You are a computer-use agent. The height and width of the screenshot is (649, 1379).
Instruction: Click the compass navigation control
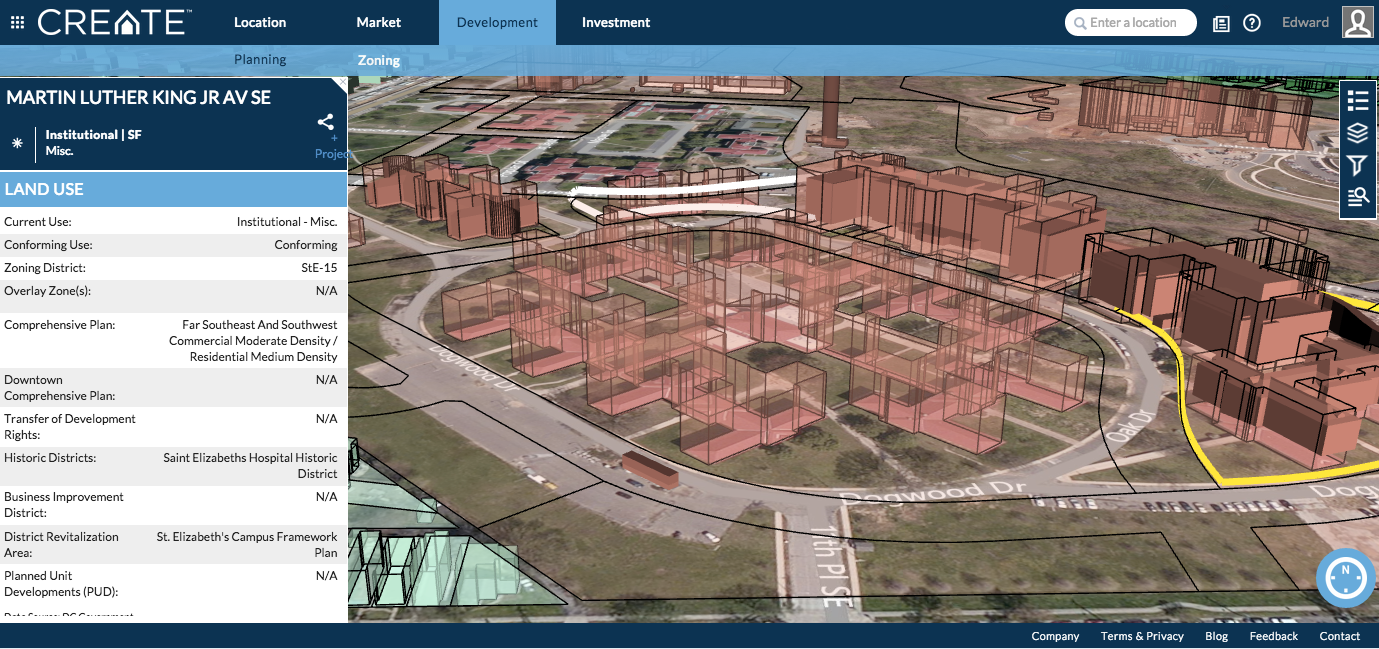click(1345, 577)
